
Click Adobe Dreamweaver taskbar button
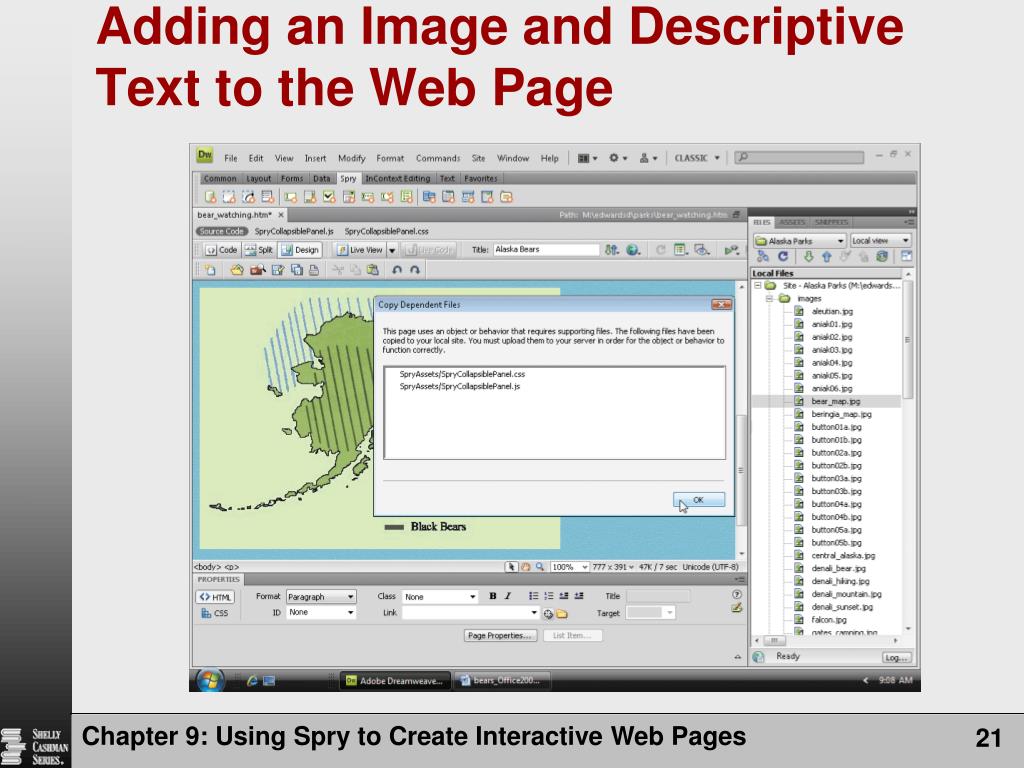click(x=396, y=681)
